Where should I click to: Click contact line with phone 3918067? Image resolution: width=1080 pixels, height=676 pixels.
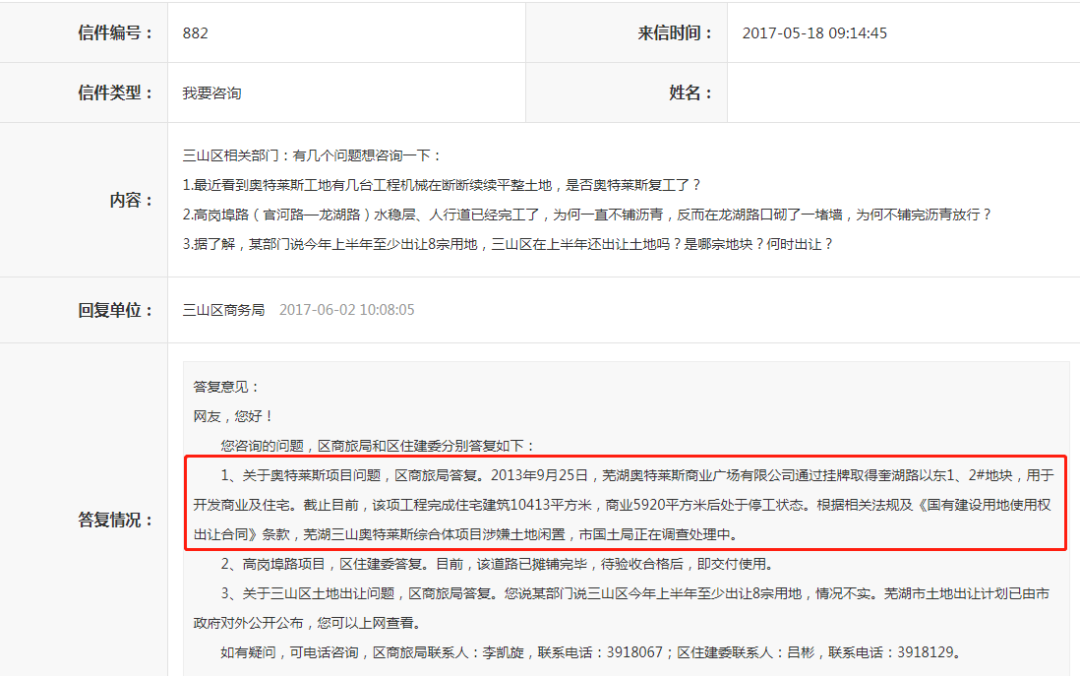[x=591, y=653]
